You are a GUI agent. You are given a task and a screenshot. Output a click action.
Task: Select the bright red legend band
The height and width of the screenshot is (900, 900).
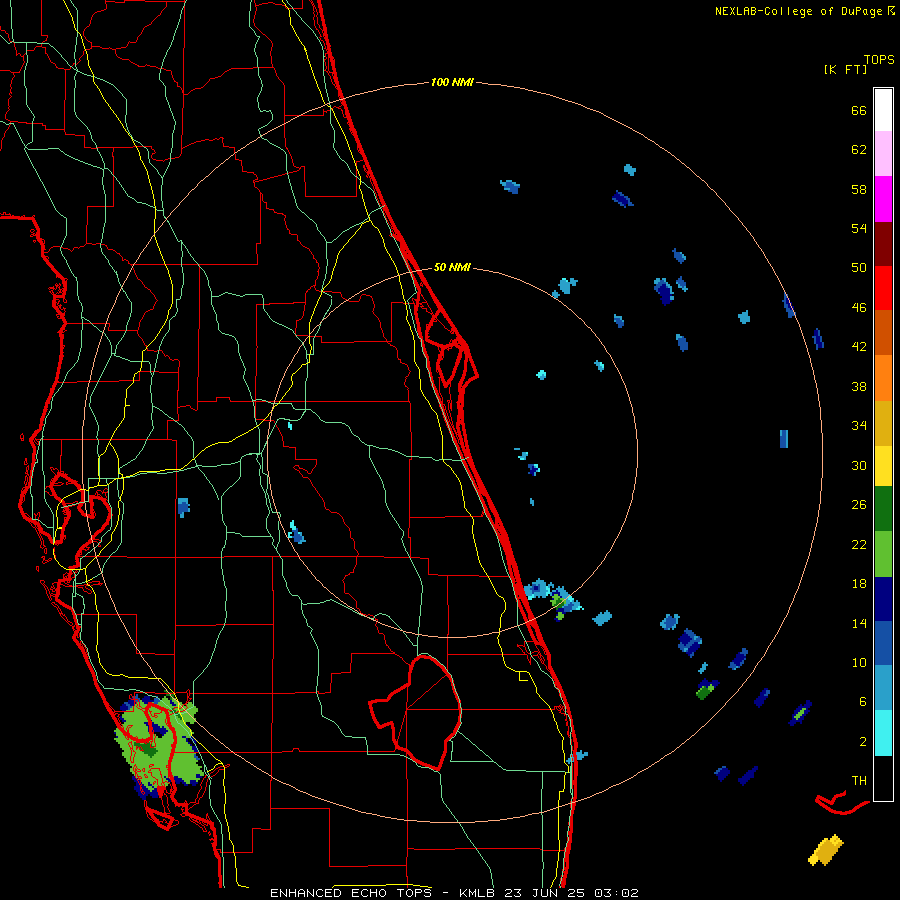coord(883,288)
